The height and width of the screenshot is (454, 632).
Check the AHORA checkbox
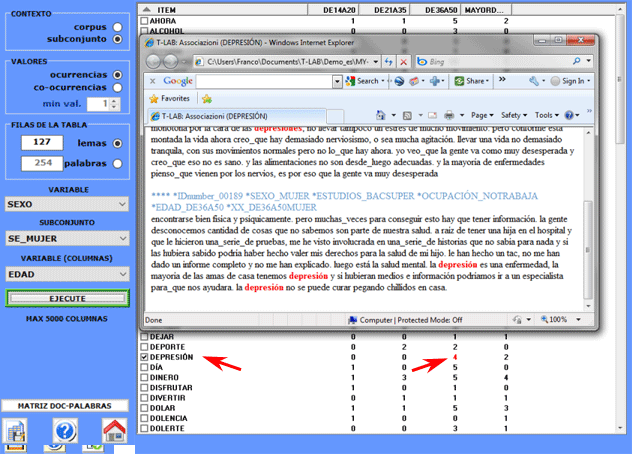pos(144,21)
